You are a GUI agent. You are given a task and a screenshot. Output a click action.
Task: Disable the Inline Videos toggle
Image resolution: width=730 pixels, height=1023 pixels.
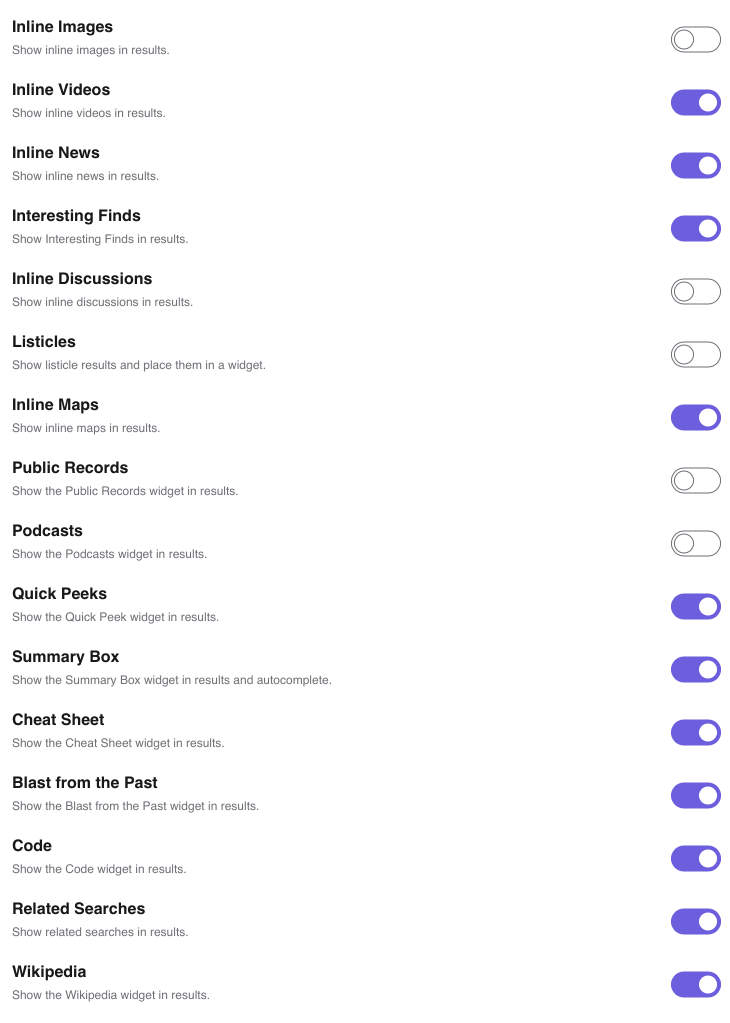click(695, 102)
